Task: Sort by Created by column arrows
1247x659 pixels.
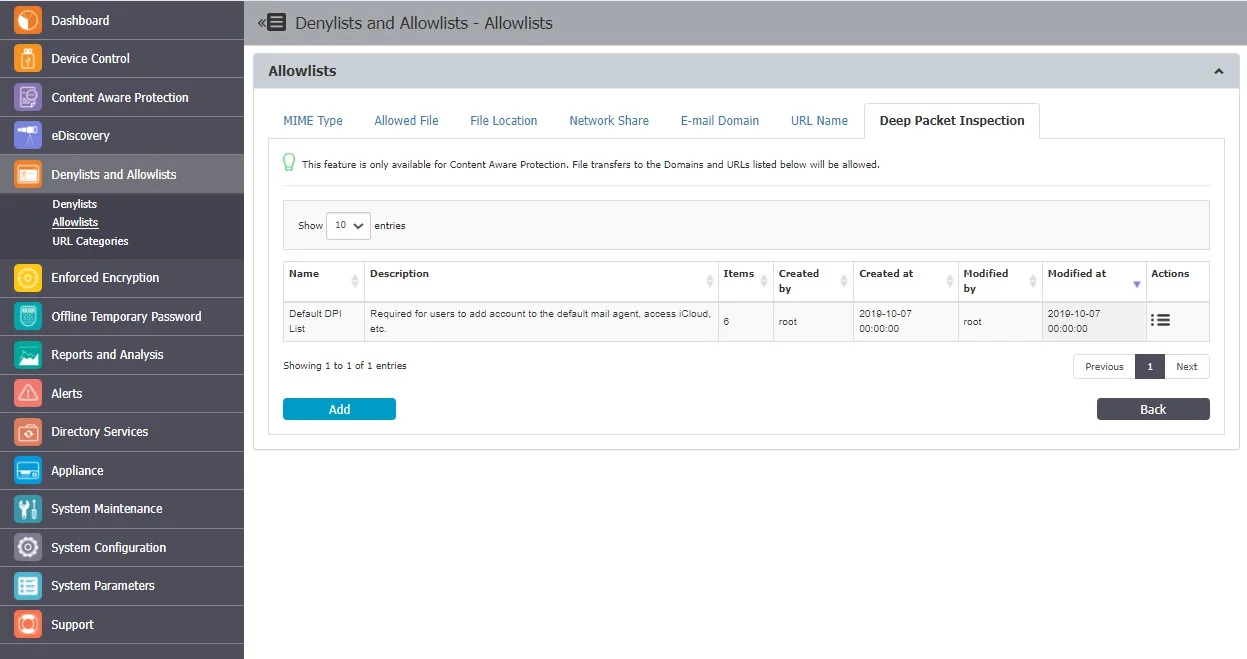Action: click(845, 281)
